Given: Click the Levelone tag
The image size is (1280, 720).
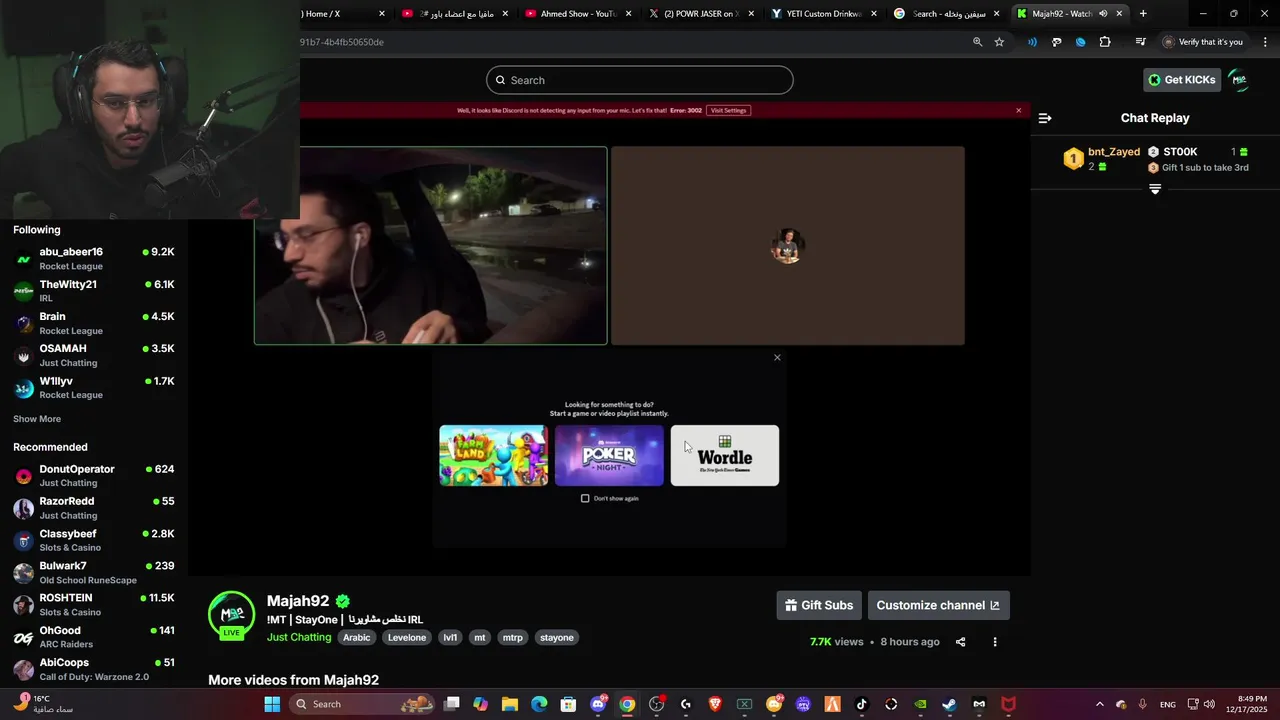Looking at the screenshot, I should click(407, 637).
